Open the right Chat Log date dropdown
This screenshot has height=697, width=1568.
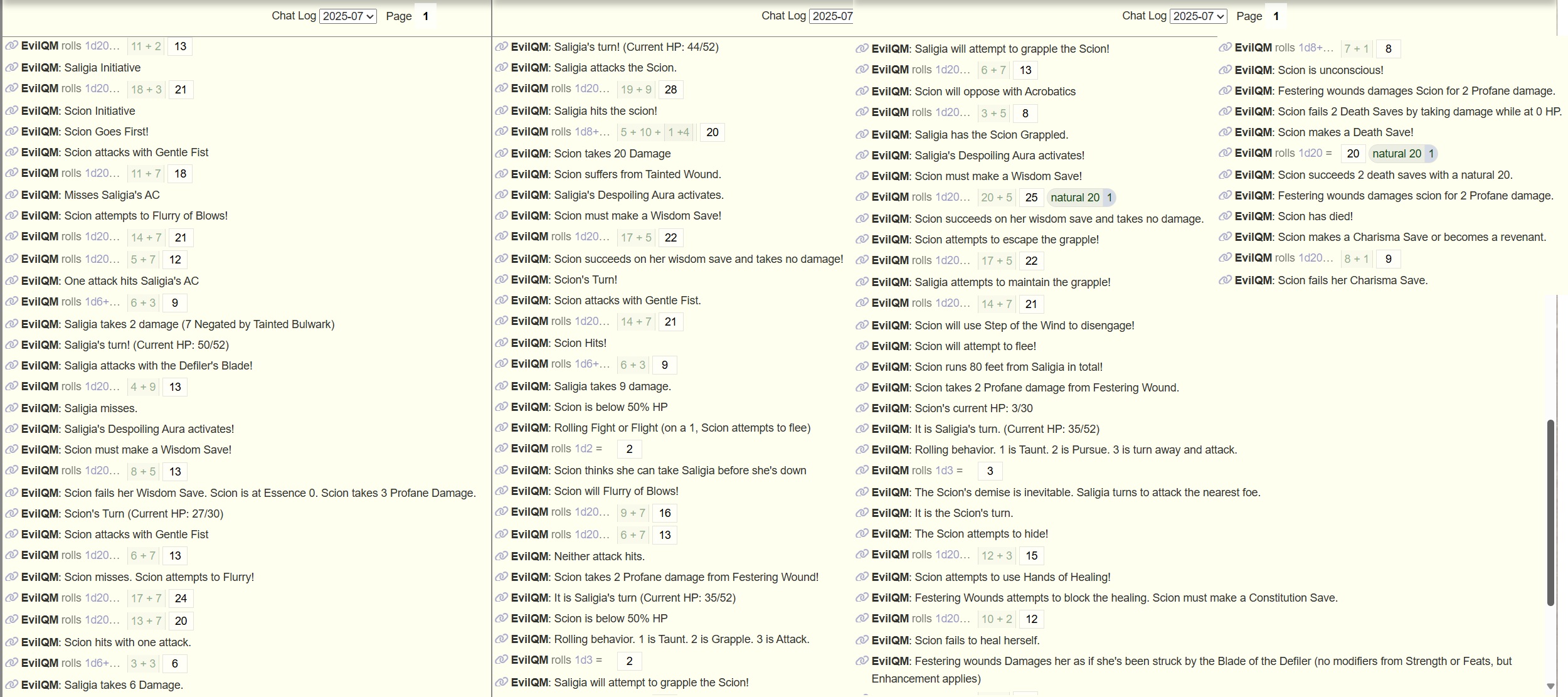click(1198, 16)
